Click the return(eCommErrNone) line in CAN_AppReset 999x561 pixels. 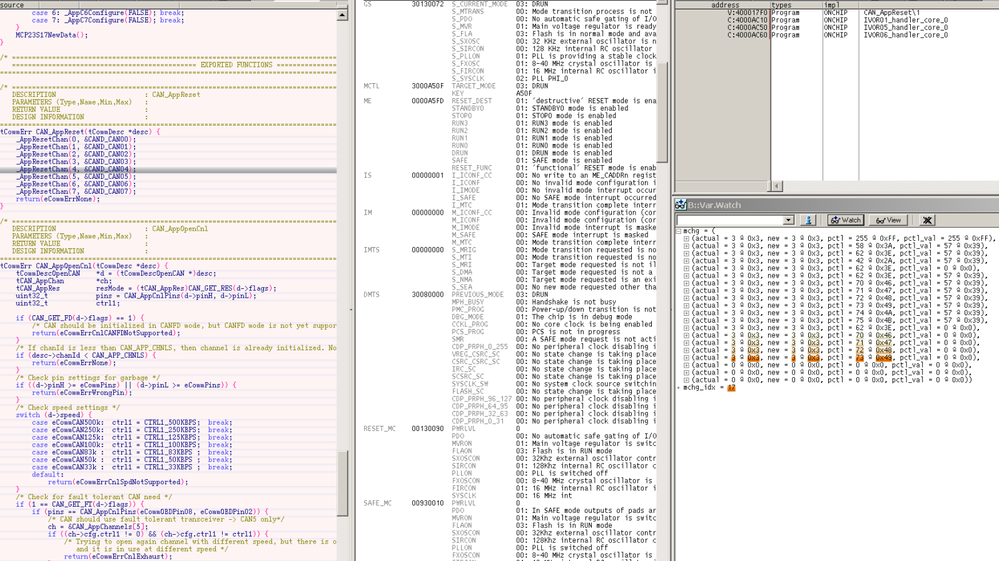(x=58, y=199)
